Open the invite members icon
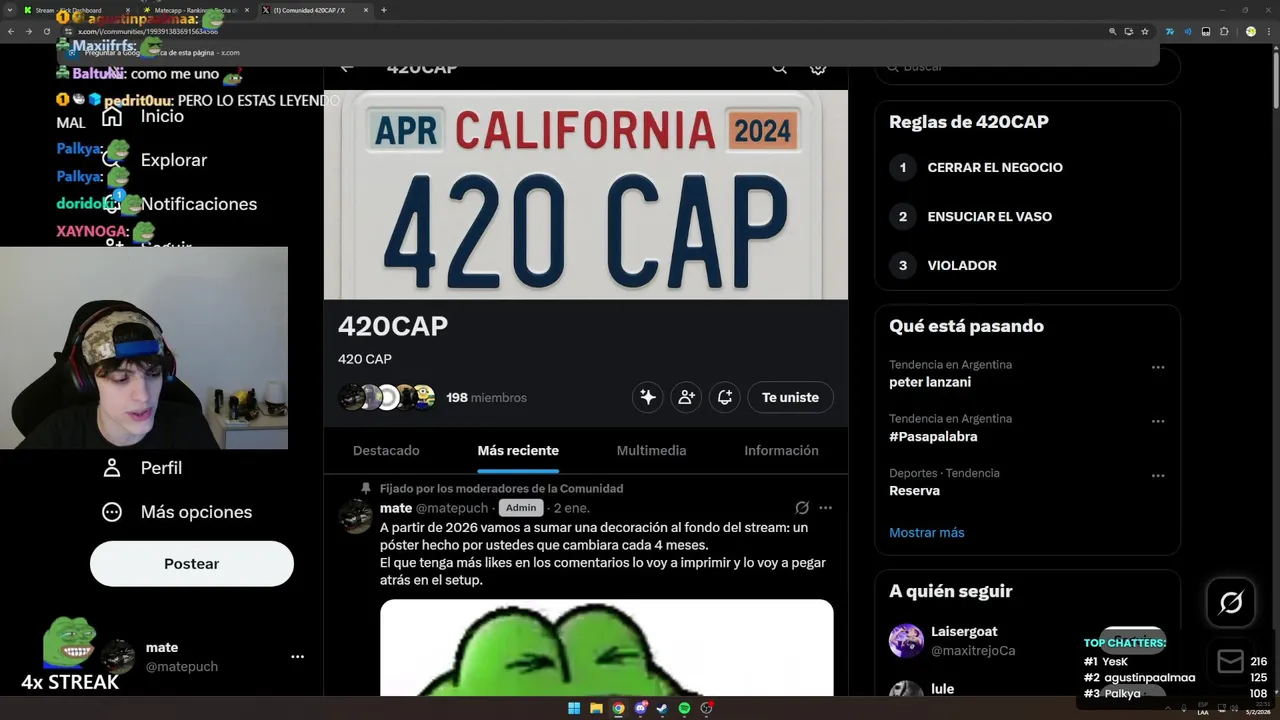1280x720 pixels. pyautogui.click(x=686, y=397)
